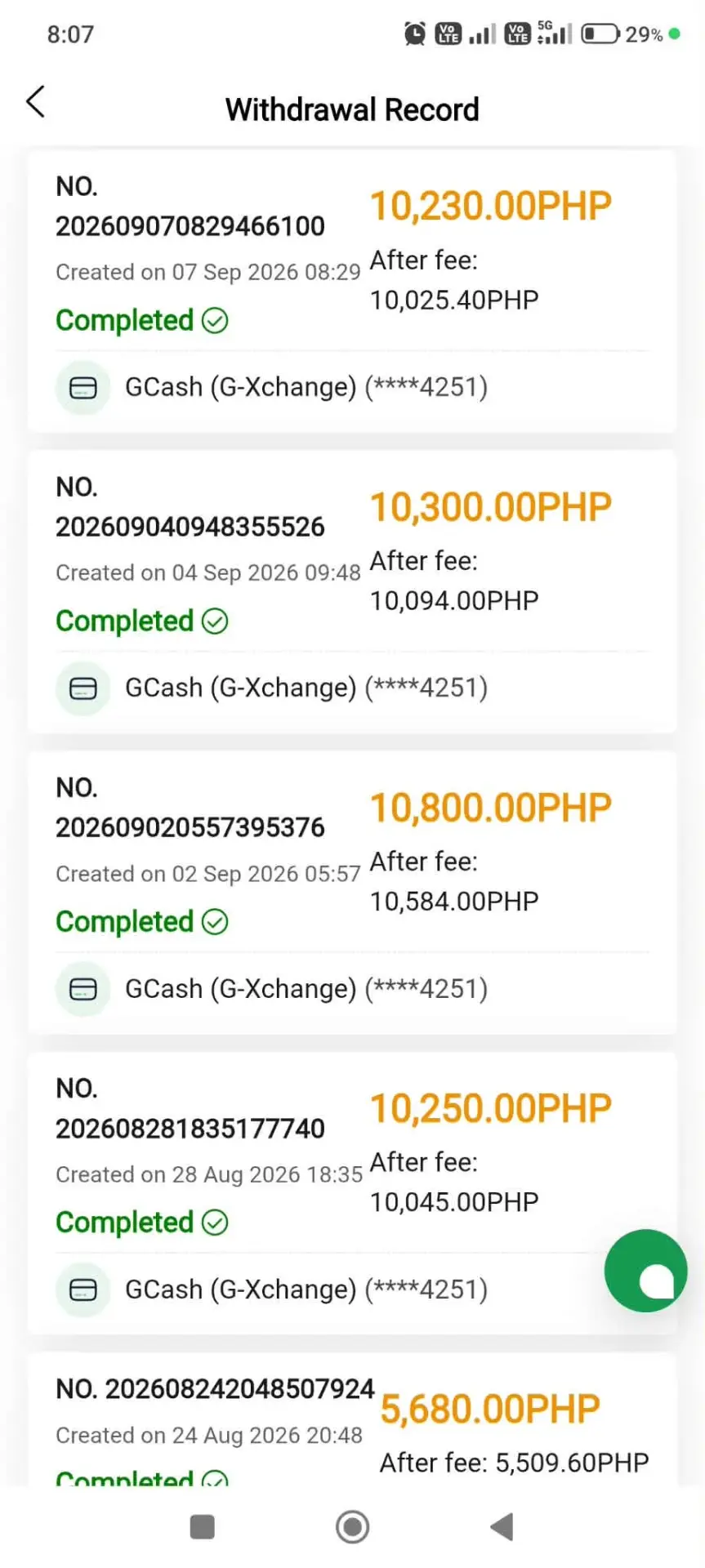Screen dimensions: 705x1568
Task: Tap the battery indicator in the status bar
Action: point(600,34)
